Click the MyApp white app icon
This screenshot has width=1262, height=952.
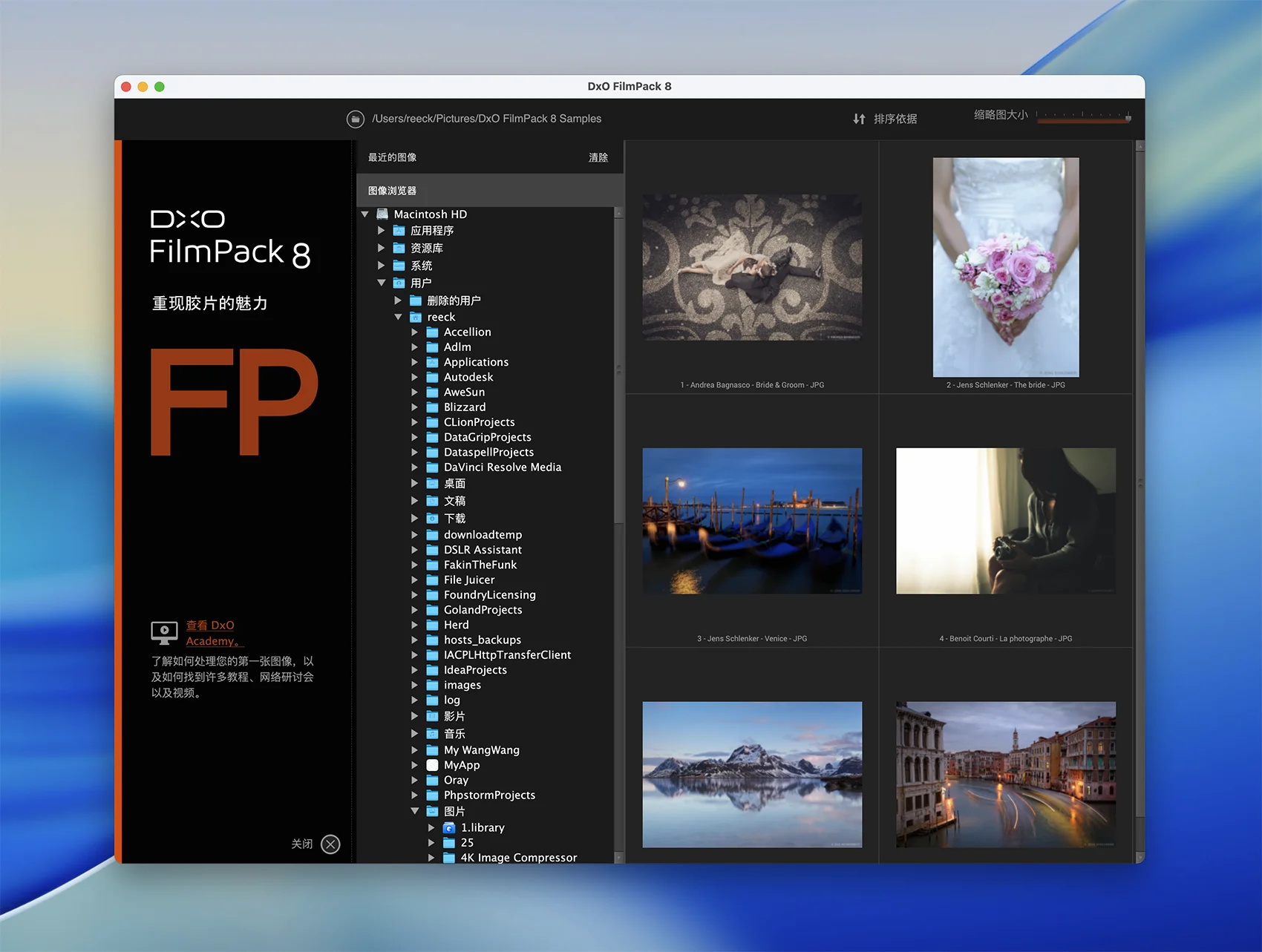[x=433, y=765]
